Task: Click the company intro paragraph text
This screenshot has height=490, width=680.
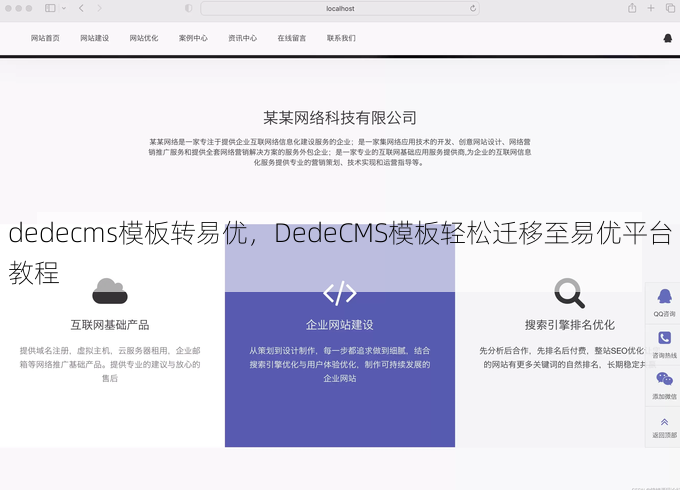Action: pos(340,152)
